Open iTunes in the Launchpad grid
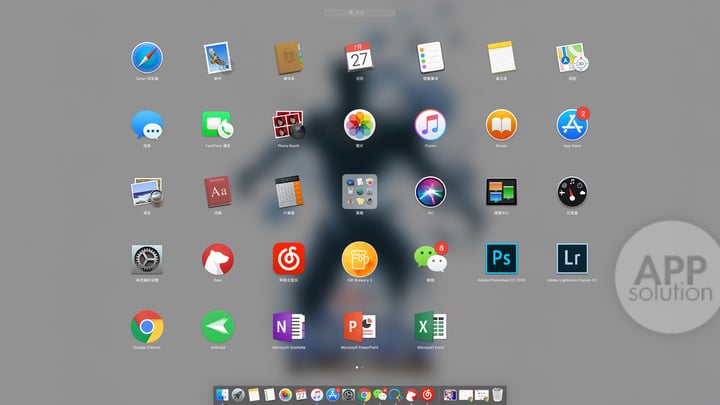720x405 pixels. (x=430, y=125)
